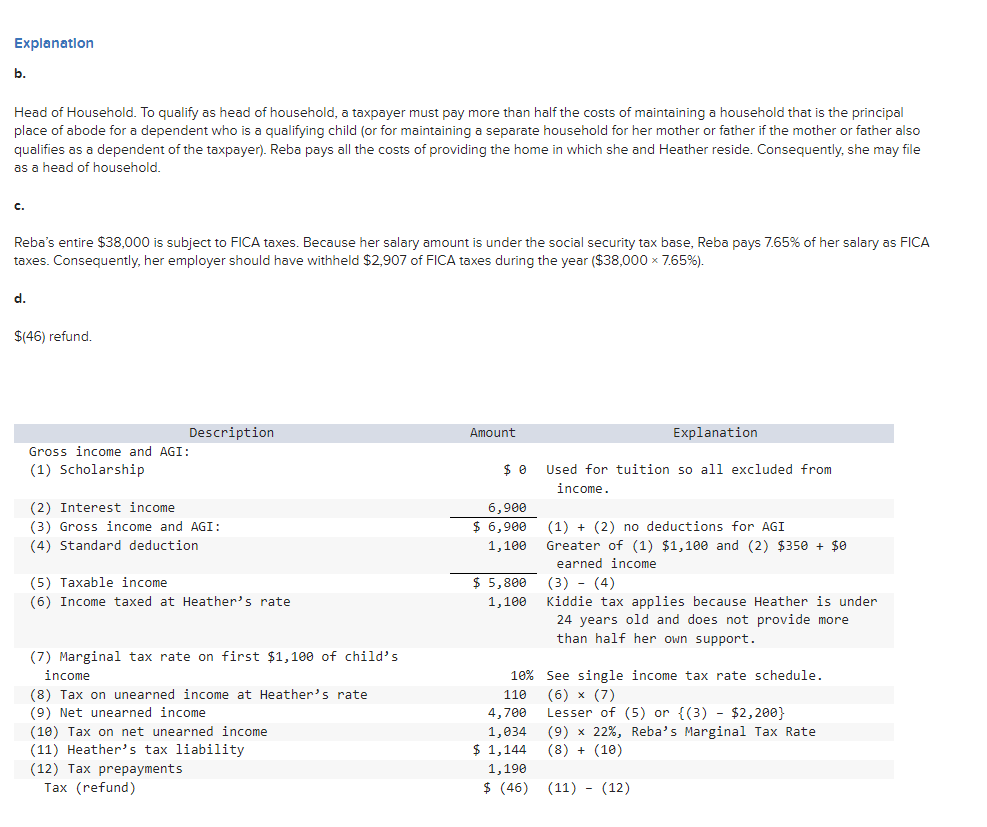Image resolution: width=987 pixels, height=827 pixels.
Task: Select "(3) Gross income and AGI:" row
Action: 125,527
